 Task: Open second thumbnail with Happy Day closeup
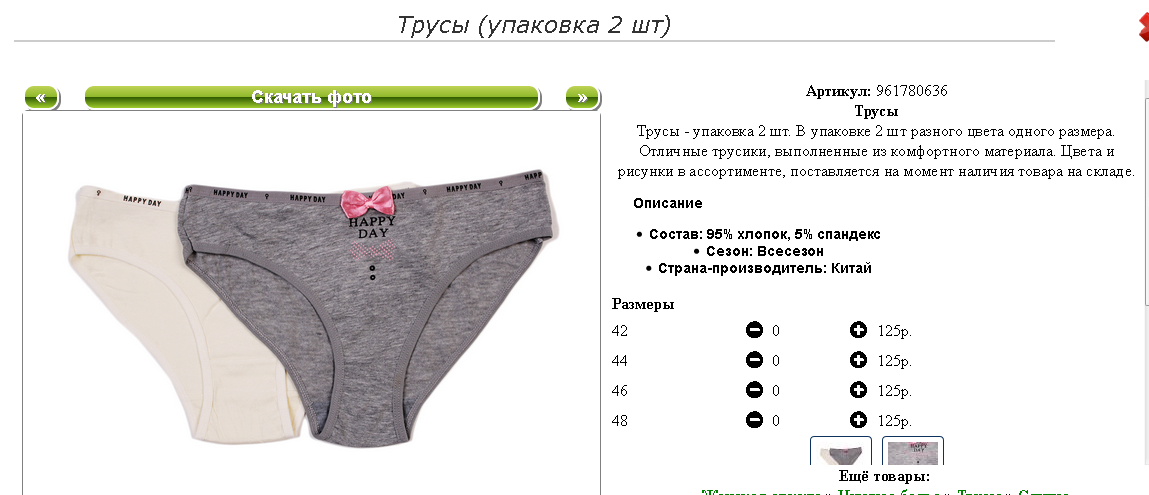912,451
